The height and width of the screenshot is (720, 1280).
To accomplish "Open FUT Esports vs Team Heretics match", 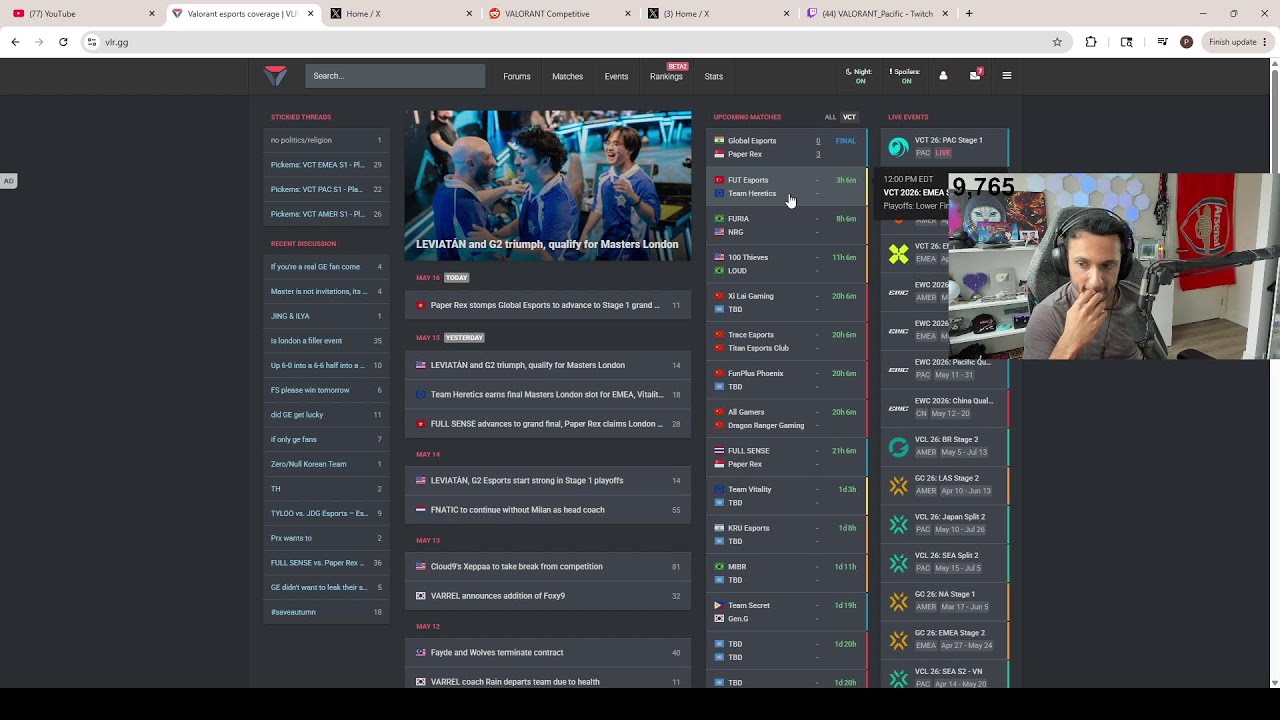I will pyautogui.click(x=786, y=187).
